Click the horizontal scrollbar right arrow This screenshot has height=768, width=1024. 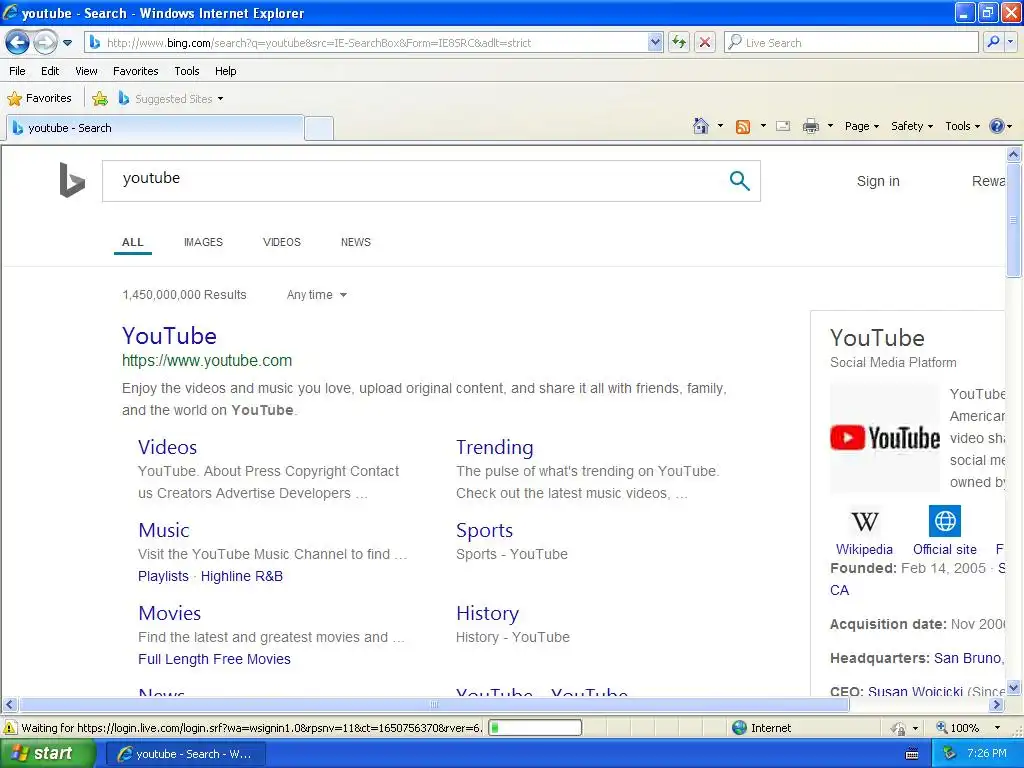(x=996, y=705)
